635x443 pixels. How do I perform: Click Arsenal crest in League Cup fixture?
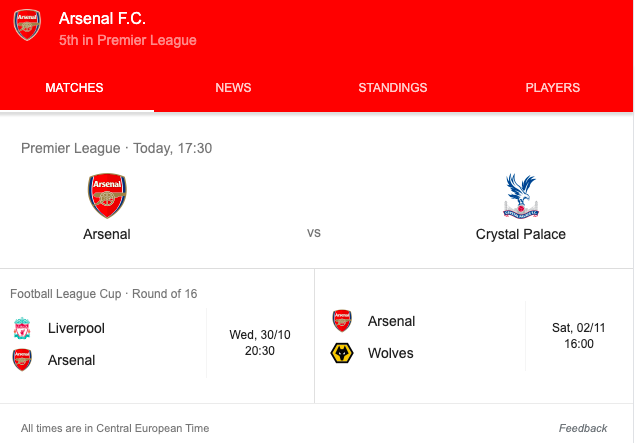point(22,360)
